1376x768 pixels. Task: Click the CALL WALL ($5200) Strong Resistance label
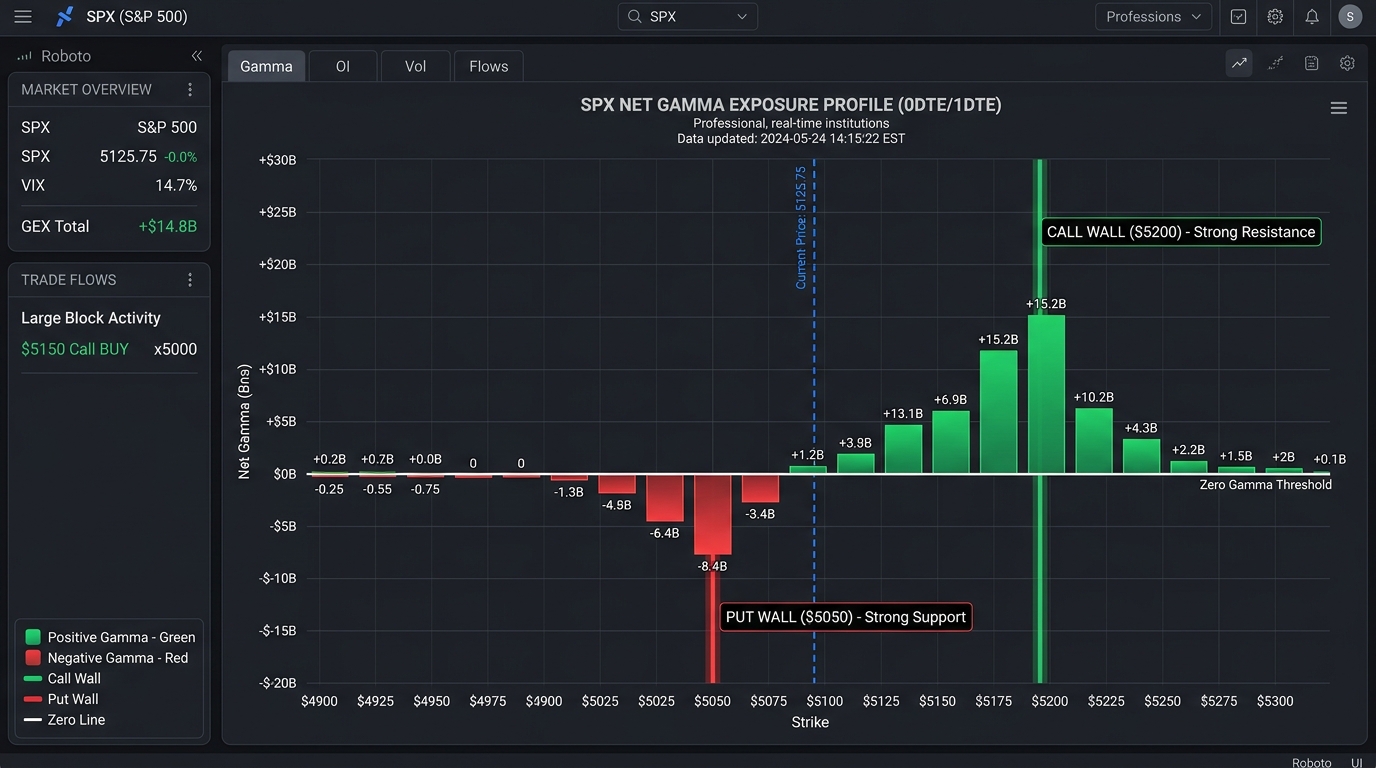click(1181, 232)
